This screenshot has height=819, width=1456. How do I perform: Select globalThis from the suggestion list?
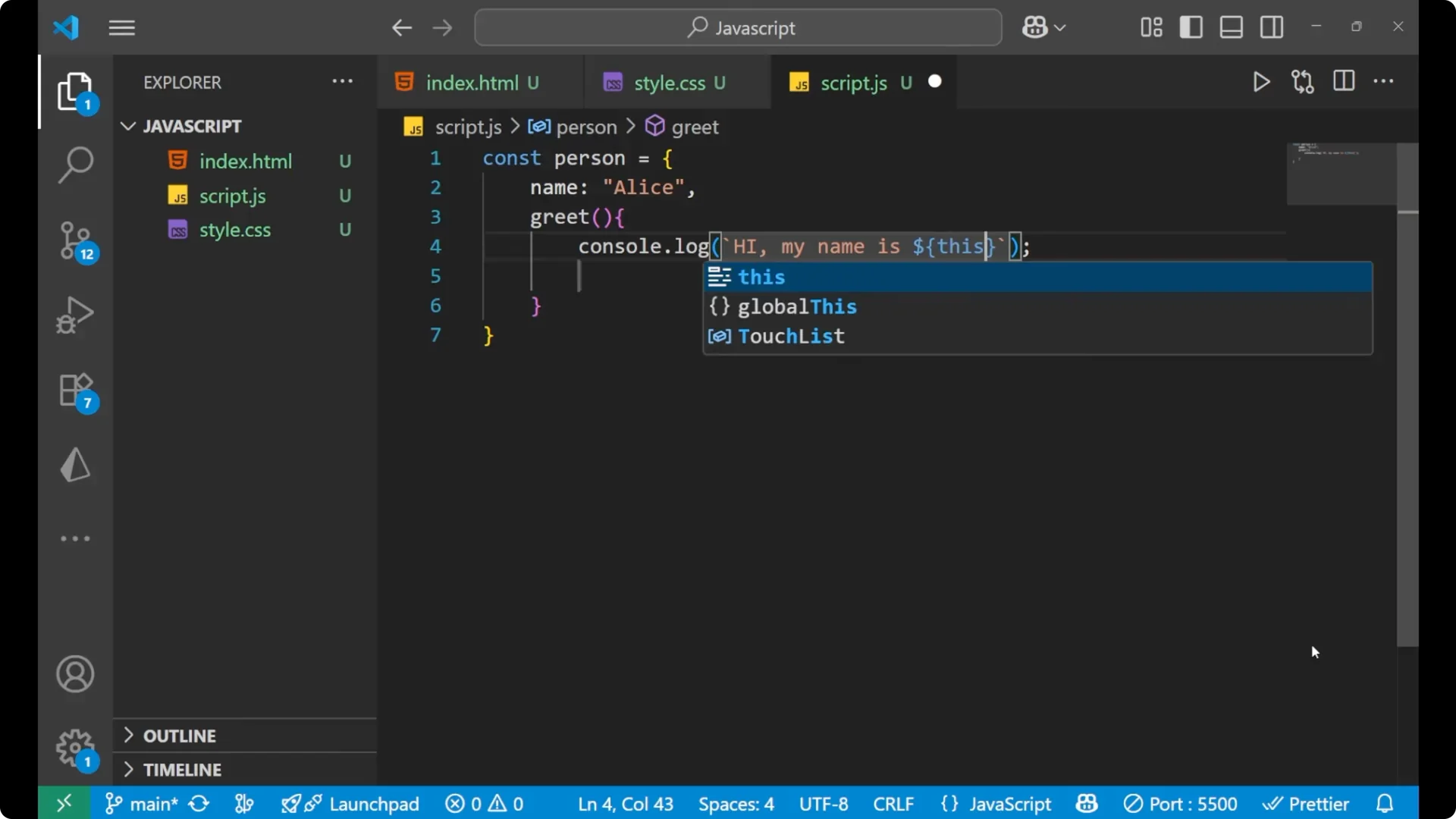(796, 306)
